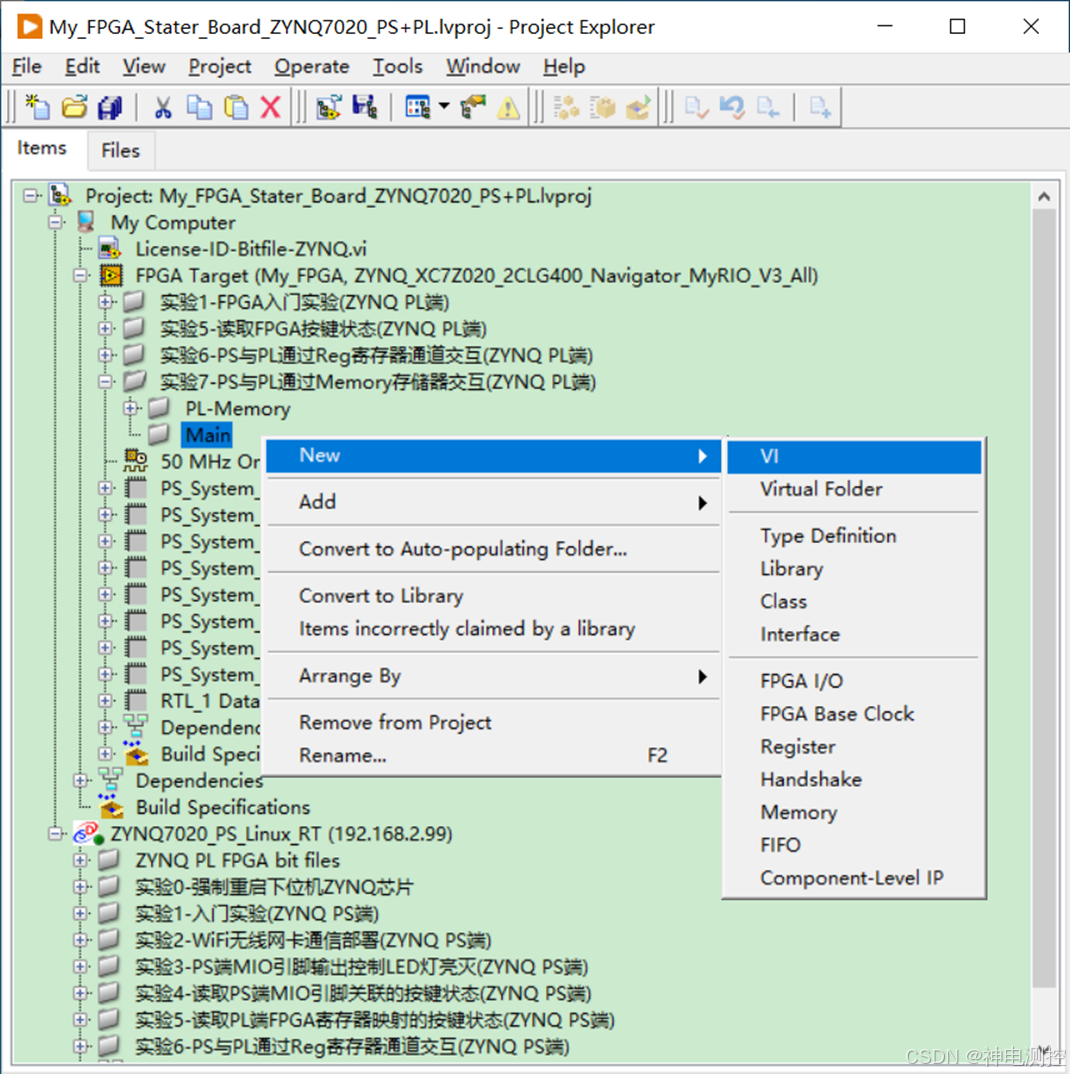Collapse the ZYNQ7020_PS_Linux_RT node
1070x1074 pixels.
(x=55, y=834)
